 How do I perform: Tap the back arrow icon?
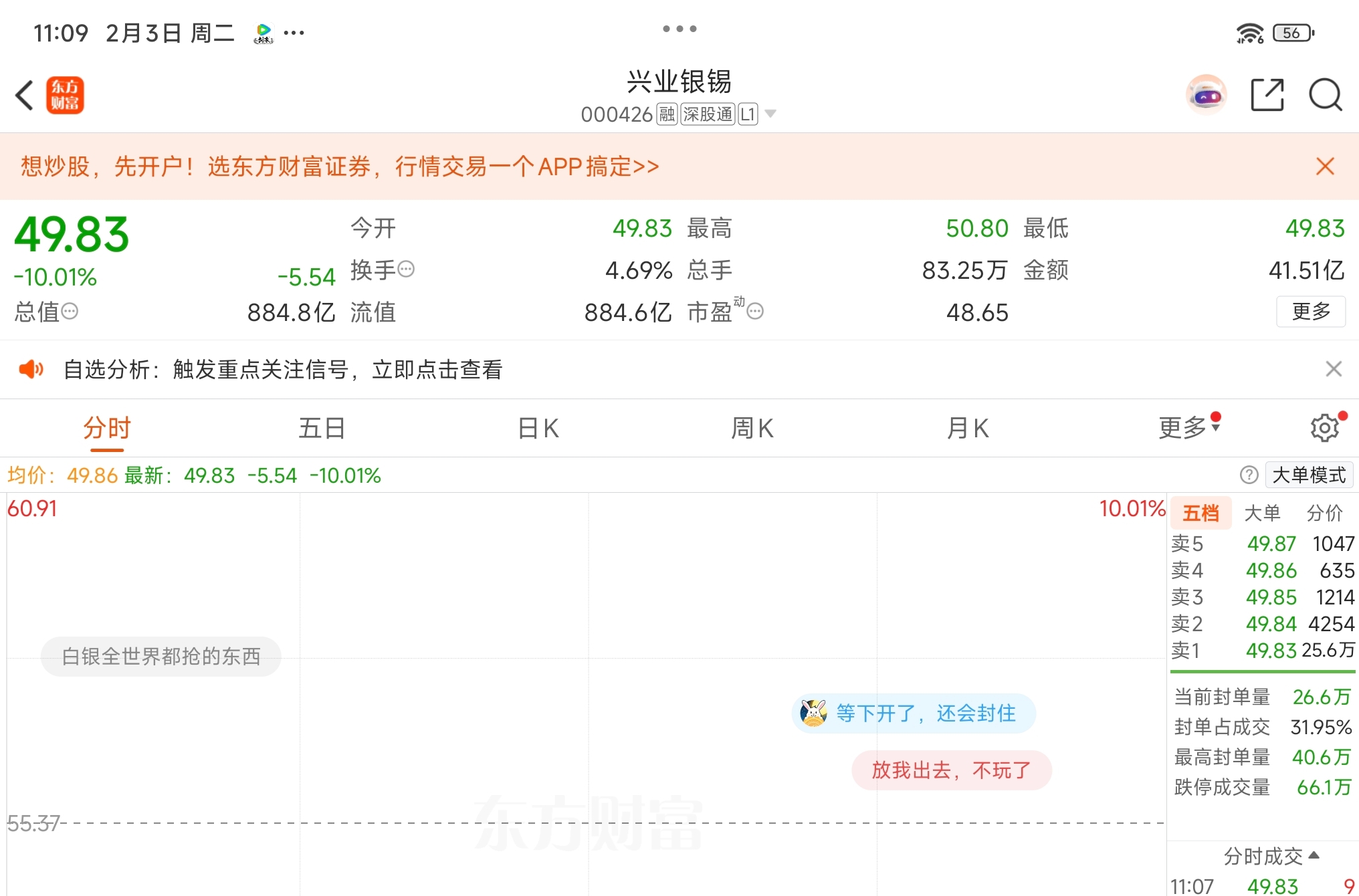pos(25,95)
